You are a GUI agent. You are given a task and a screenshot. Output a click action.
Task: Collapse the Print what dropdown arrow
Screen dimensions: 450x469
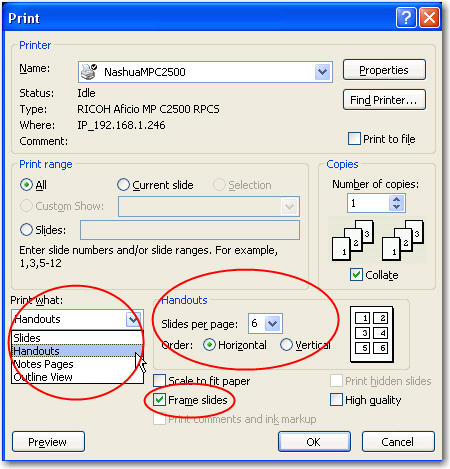[x=133, y=319]
